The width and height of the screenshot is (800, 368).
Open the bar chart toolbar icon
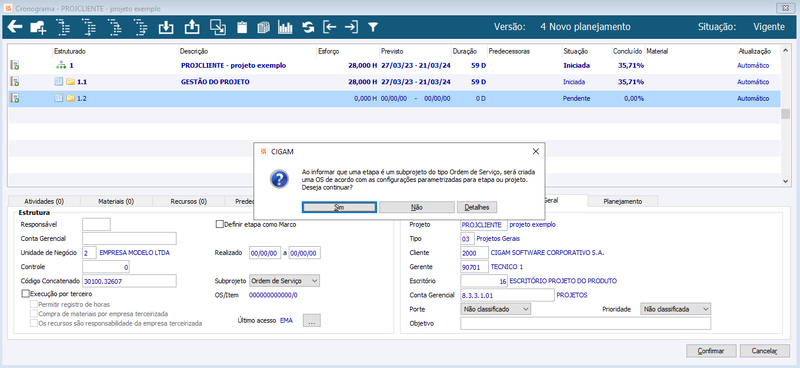(x=285, y=28)
